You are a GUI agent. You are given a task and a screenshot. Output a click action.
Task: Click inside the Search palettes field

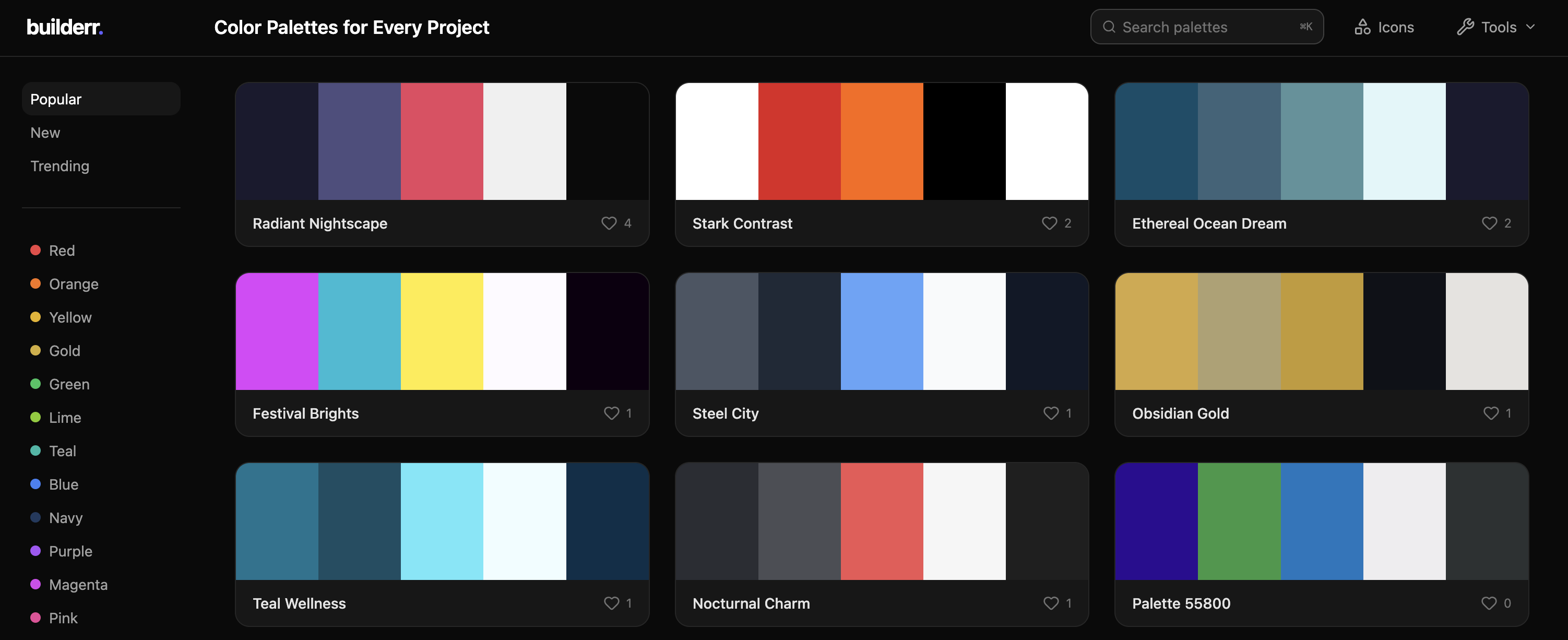[x=1205, y=27]
